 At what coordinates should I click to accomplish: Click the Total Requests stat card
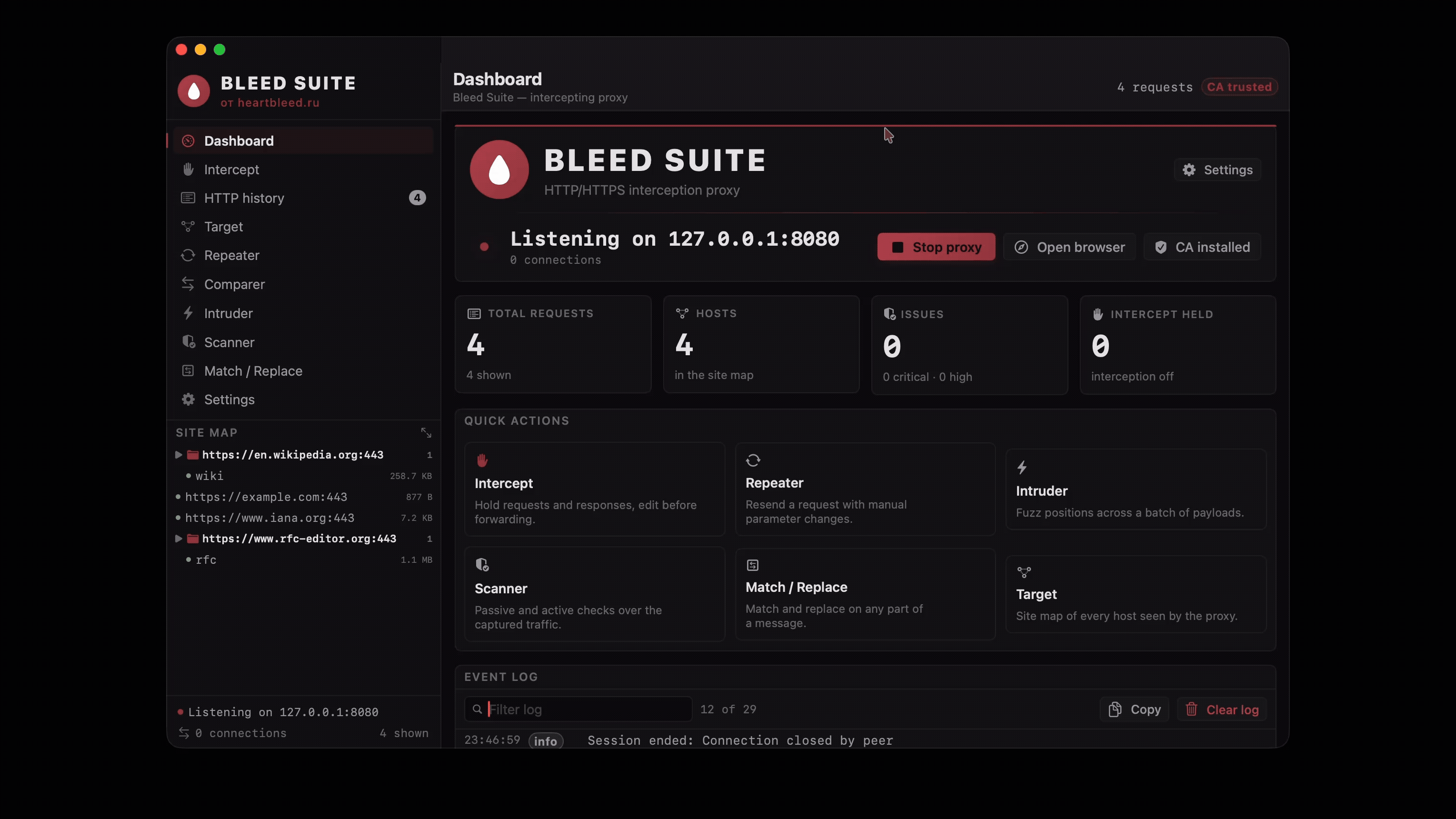tap(553, 344)
